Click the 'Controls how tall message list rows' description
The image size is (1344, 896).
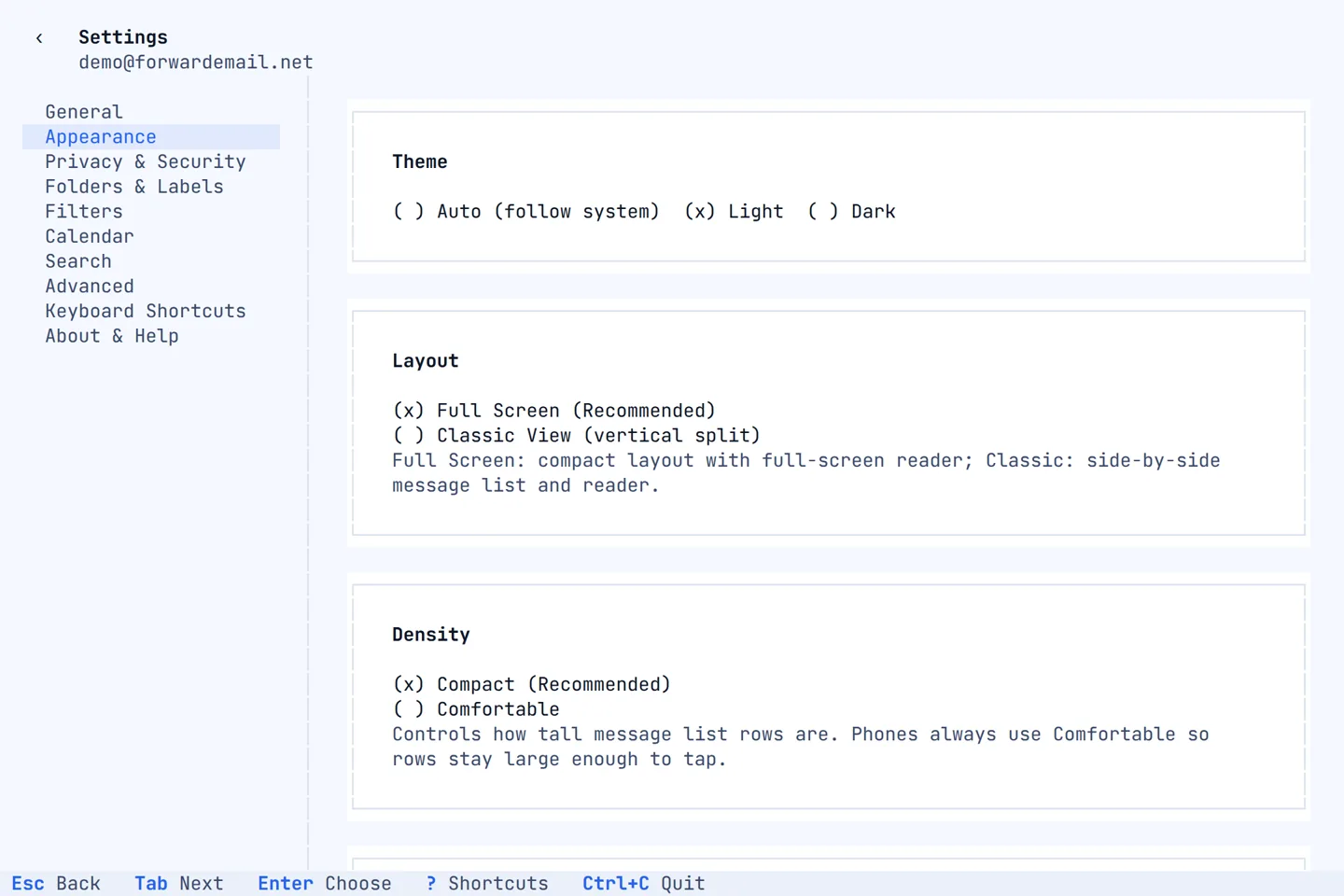pyautogui.click(x=801, y=747)
